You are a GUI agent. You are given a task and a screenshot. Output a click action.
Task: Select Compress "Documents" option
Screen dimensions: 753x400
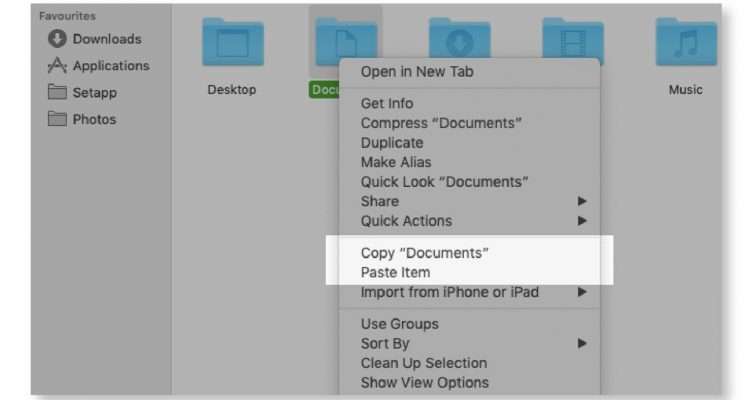point(441,123)
